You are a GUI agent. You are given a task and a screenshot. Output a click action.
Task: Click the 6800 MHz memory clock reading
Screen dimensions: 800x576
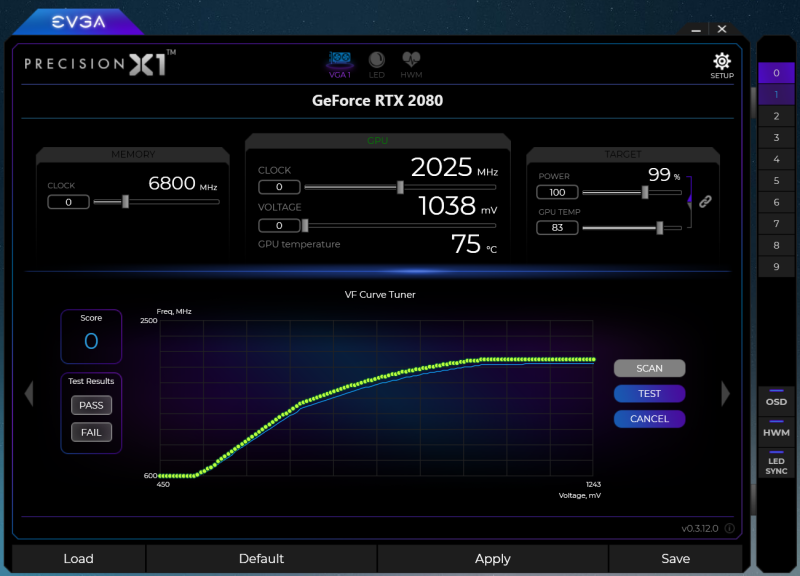183,183
